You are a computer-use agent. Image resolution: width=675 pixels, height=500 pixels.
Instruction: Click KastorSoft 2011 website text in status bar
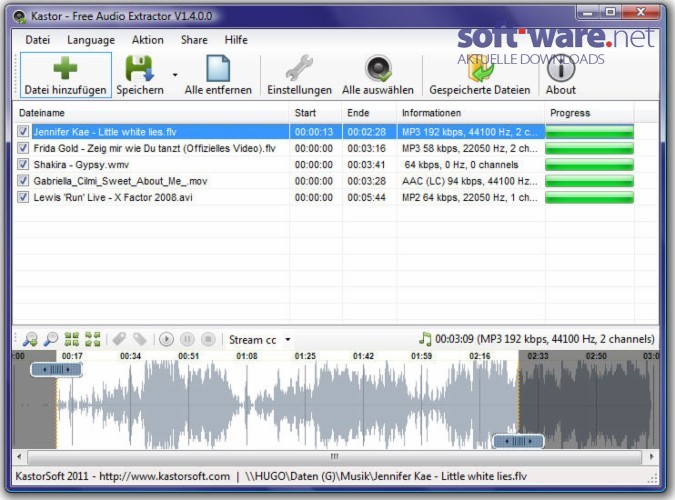(122, 476)
